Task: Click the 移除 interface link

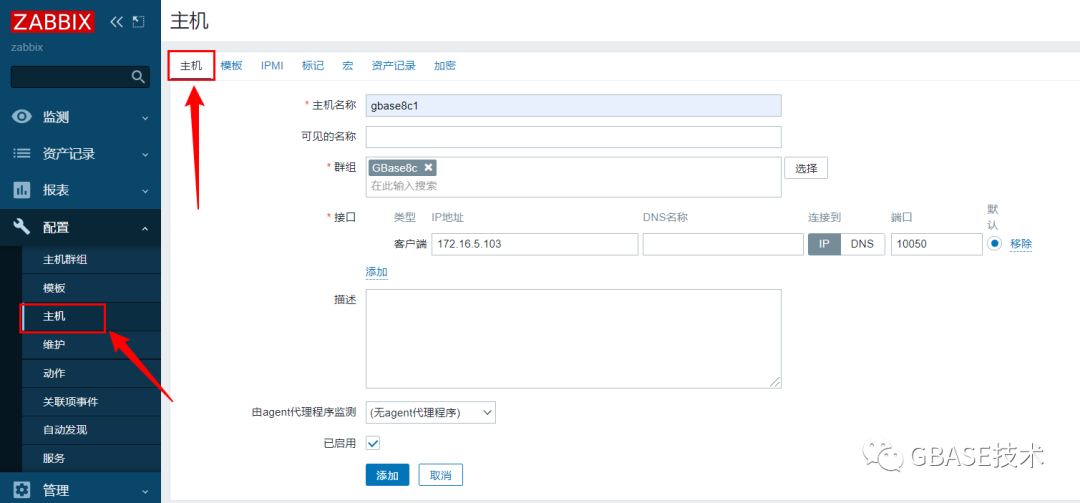Action: [1021, 244]
